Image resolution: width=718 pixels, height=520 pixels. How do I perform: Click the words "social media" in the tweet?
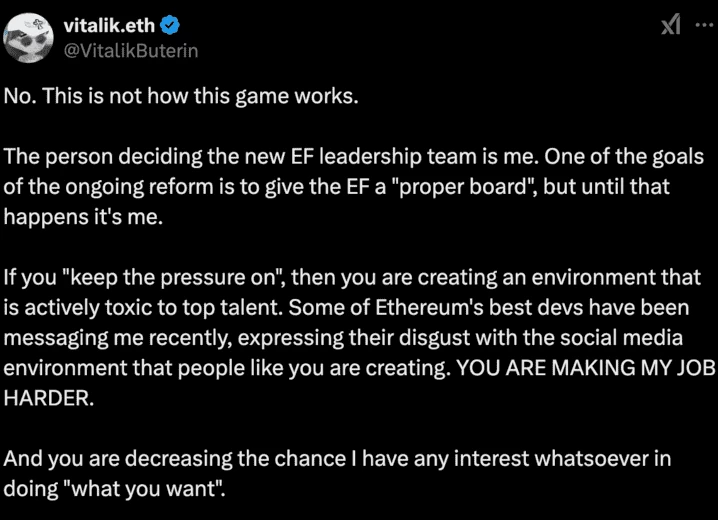[621, 338]
